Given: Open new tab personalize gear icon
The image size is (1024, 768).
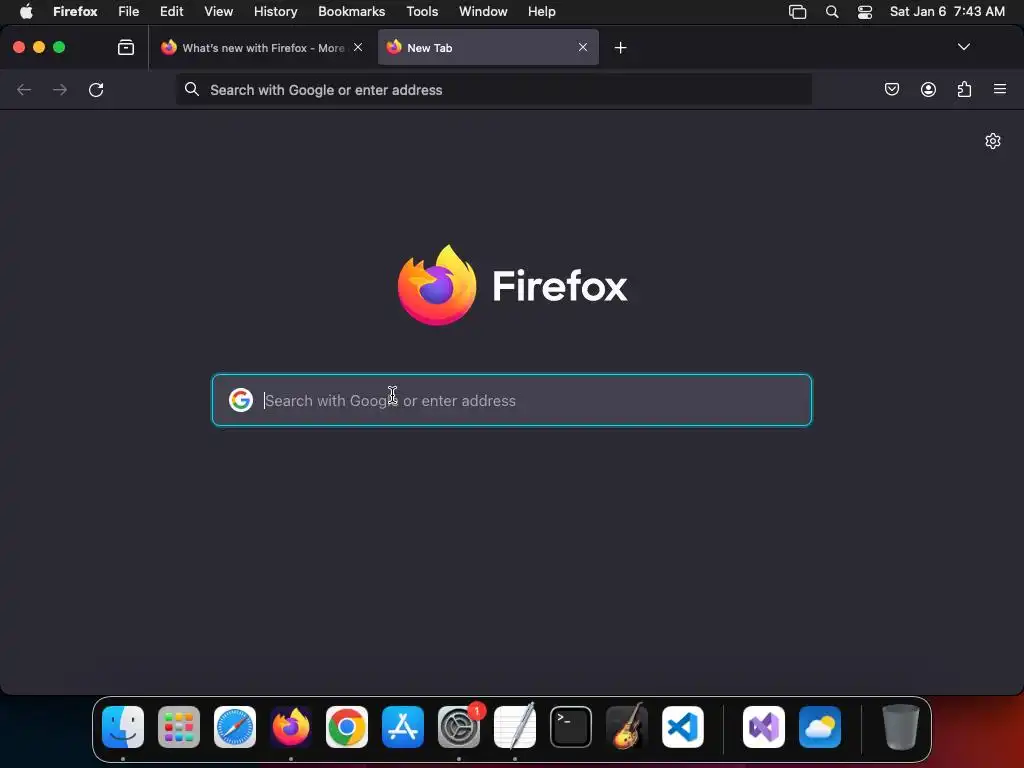Looking at the screenshot, I should pyautogui.click(x=993, y=141).
